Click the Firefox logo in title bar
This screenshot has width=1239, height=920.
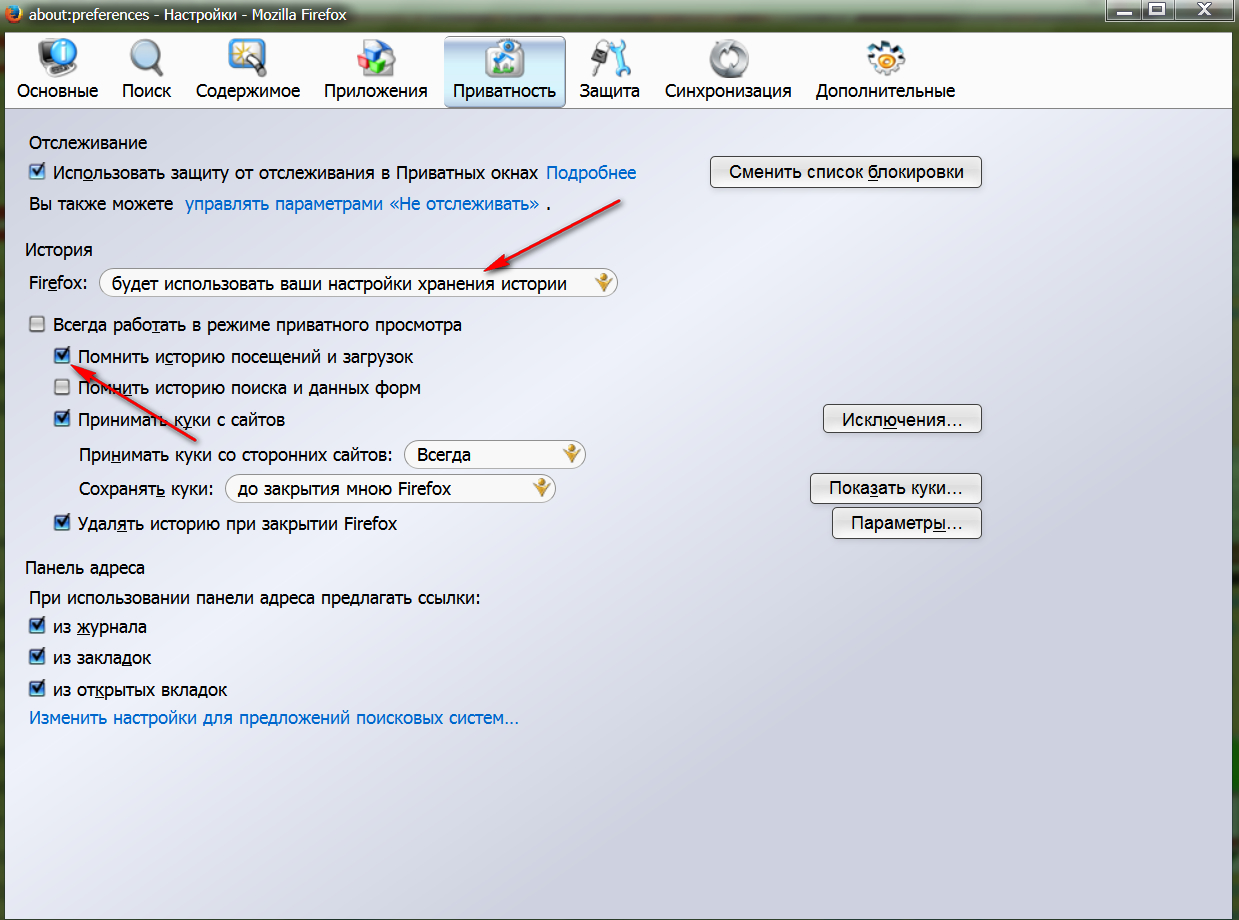[14, 14]
